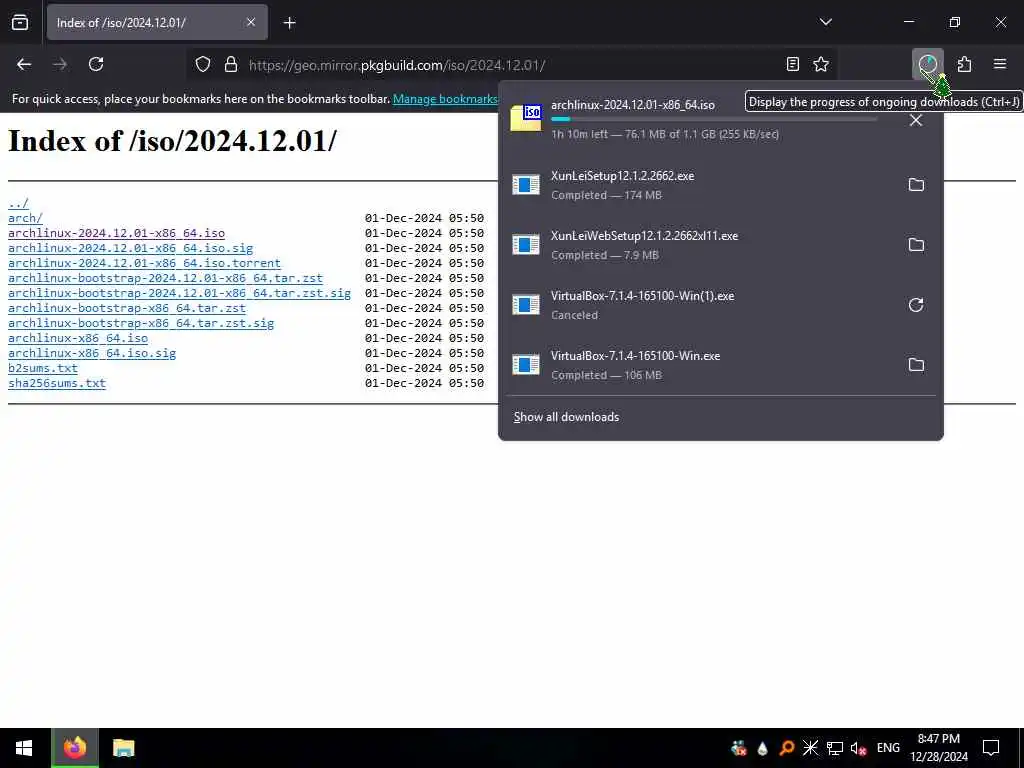Open archlinux-x86_64.iso link
Viewport: 1024px width, 768px height.
click(78, 338)
